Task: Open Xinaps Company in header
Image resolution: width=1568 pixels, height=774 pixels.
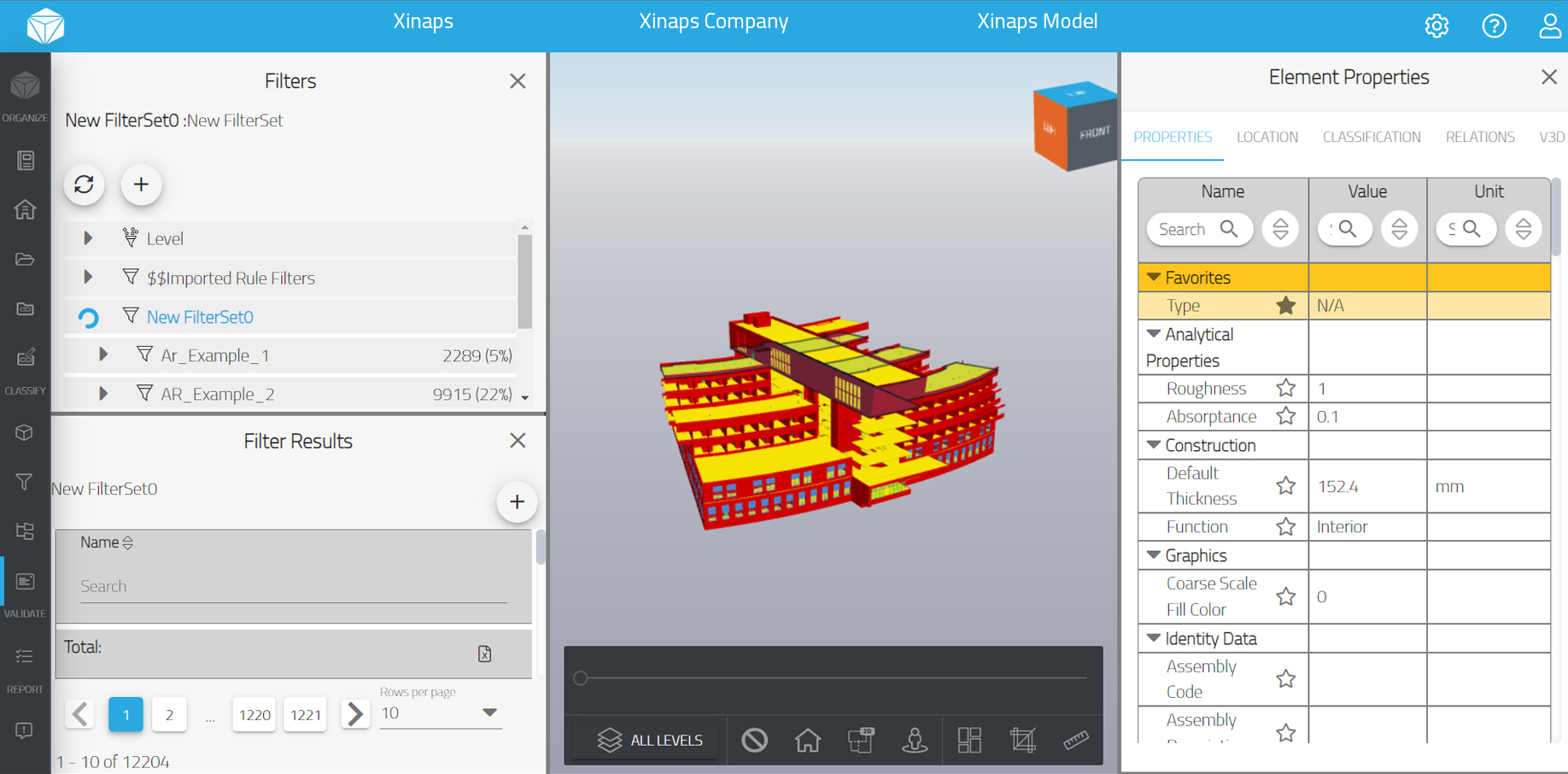Action: tap(713, 21)
